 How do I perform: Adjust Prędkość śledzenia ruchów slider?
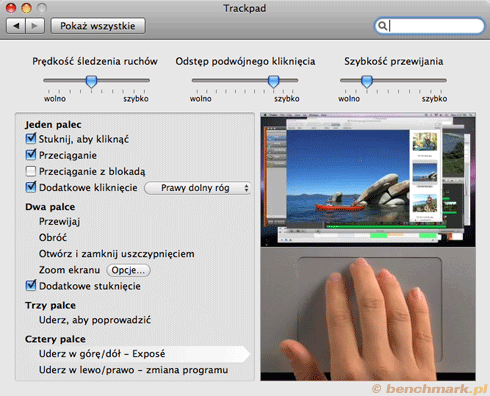coord(91,81)
